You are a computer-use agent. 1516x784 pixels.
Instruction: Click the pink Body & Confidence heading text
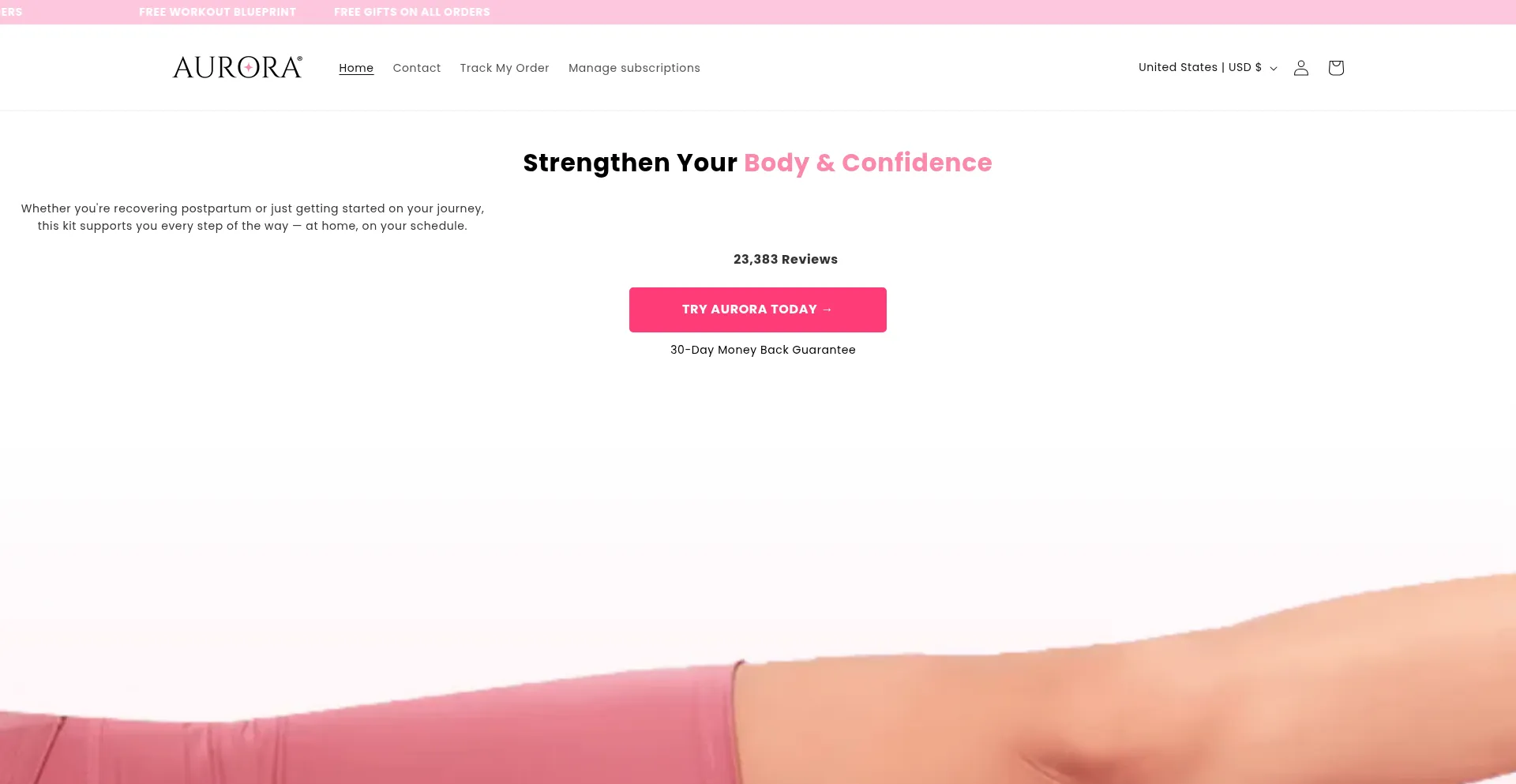pyautogui.click(x=868, y=163)
